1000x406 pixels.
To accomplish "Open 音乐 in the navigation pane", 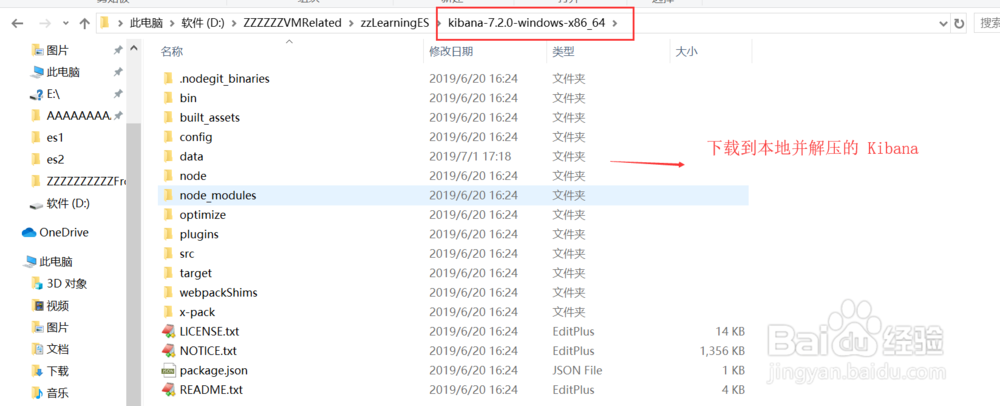I will tap(58, 393).
